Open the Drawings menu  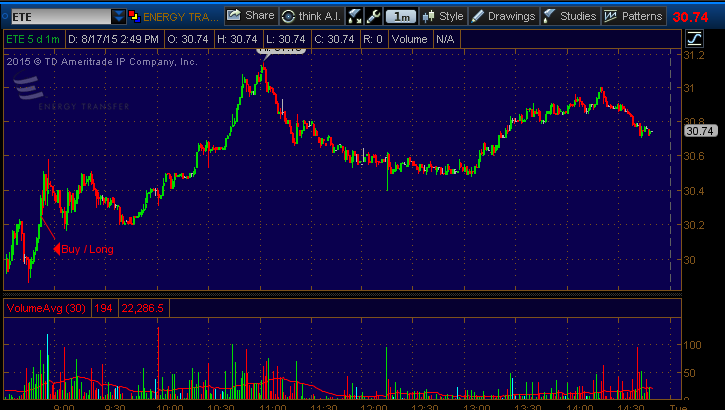(x=504, y=16)
